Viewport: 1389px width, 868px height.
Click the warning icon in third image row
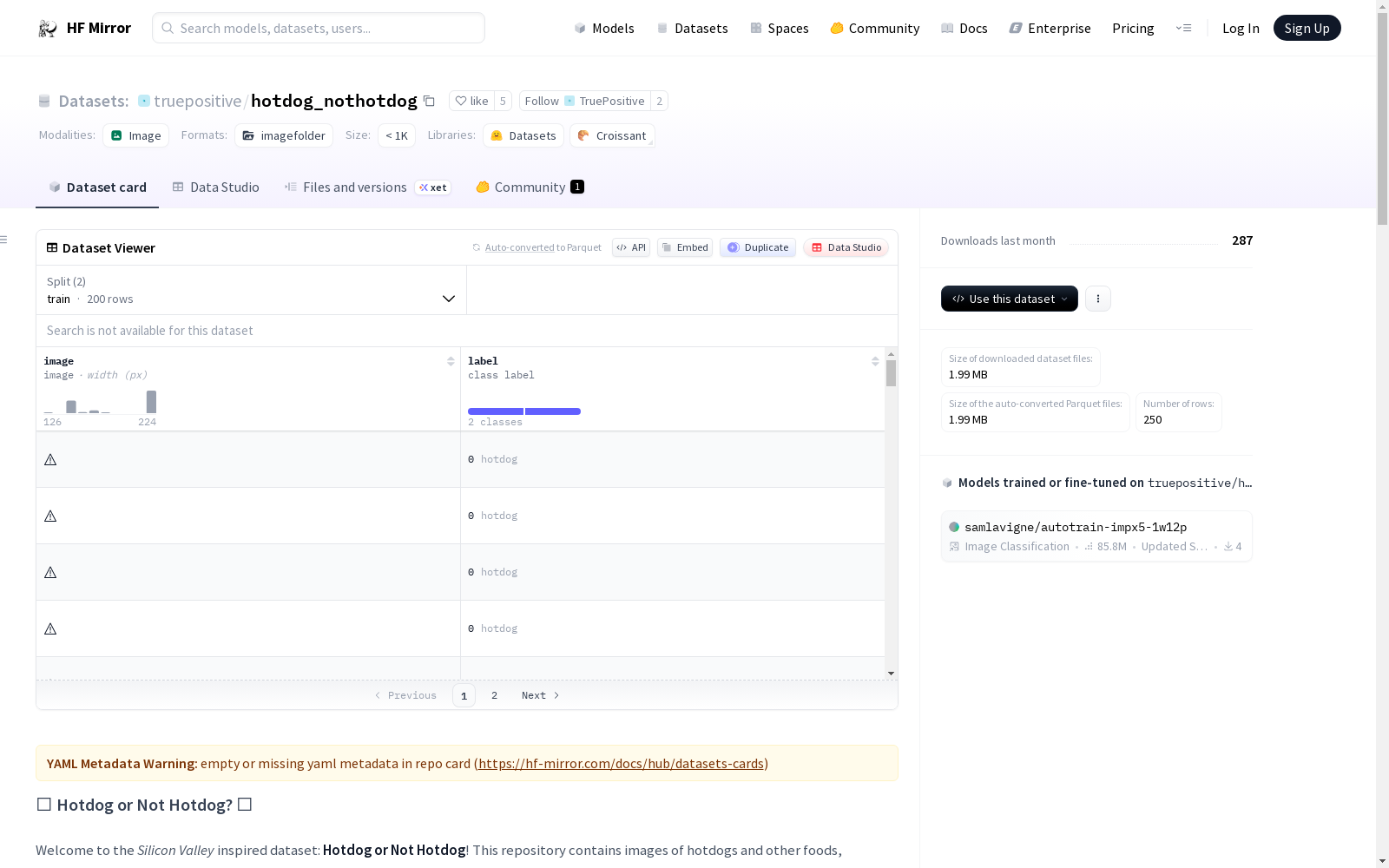(x=50, y=572)
